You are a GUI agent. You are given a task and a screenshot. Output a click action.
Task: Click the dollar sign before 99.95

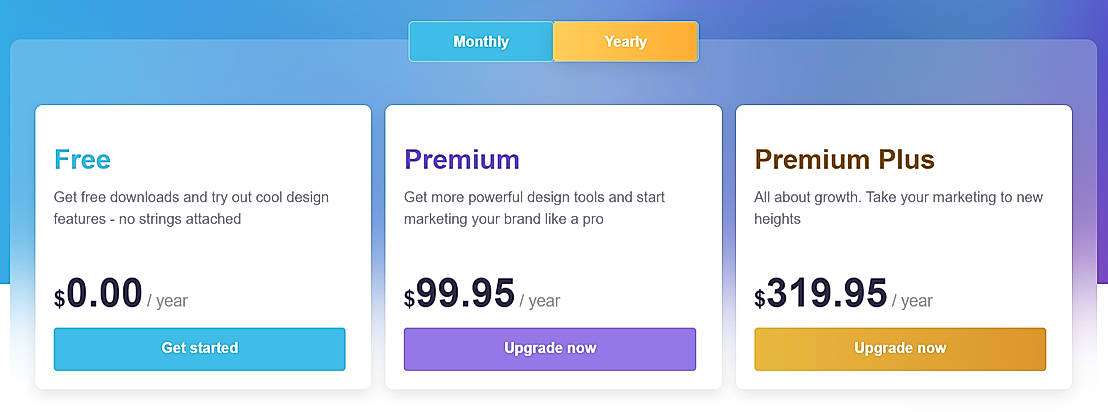pyautogui.click(x=410, y=299)
